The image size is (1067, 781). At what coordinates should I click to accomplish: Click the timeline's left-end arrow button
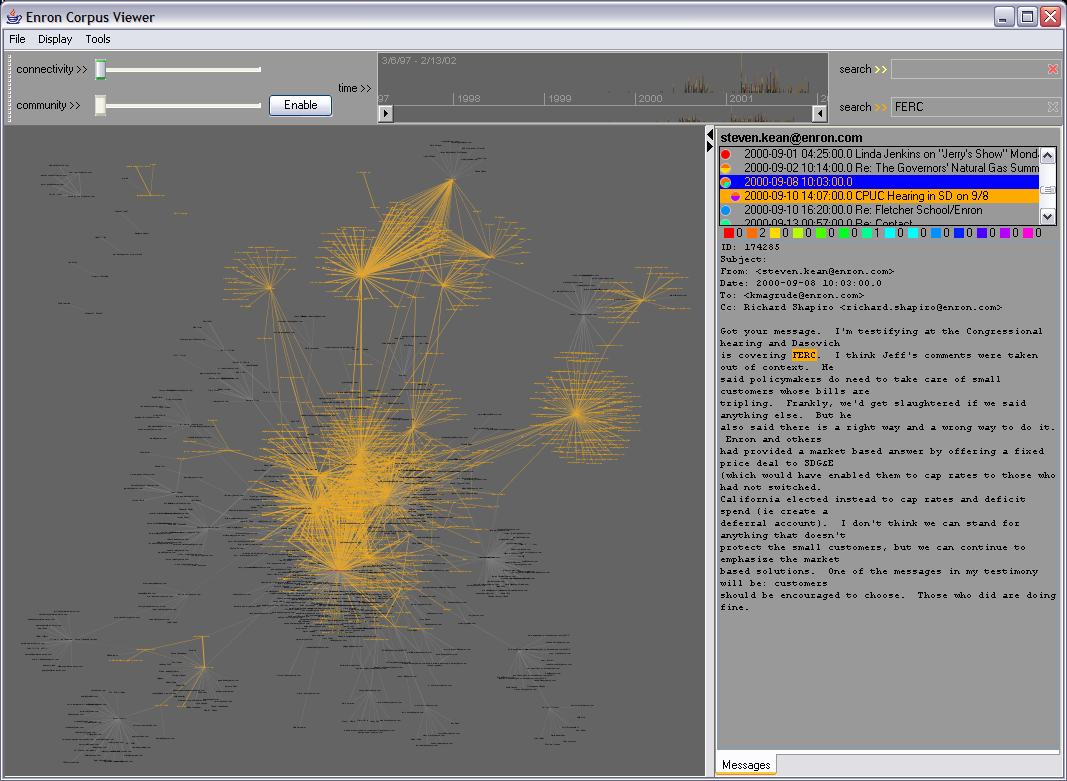(386, 114)
